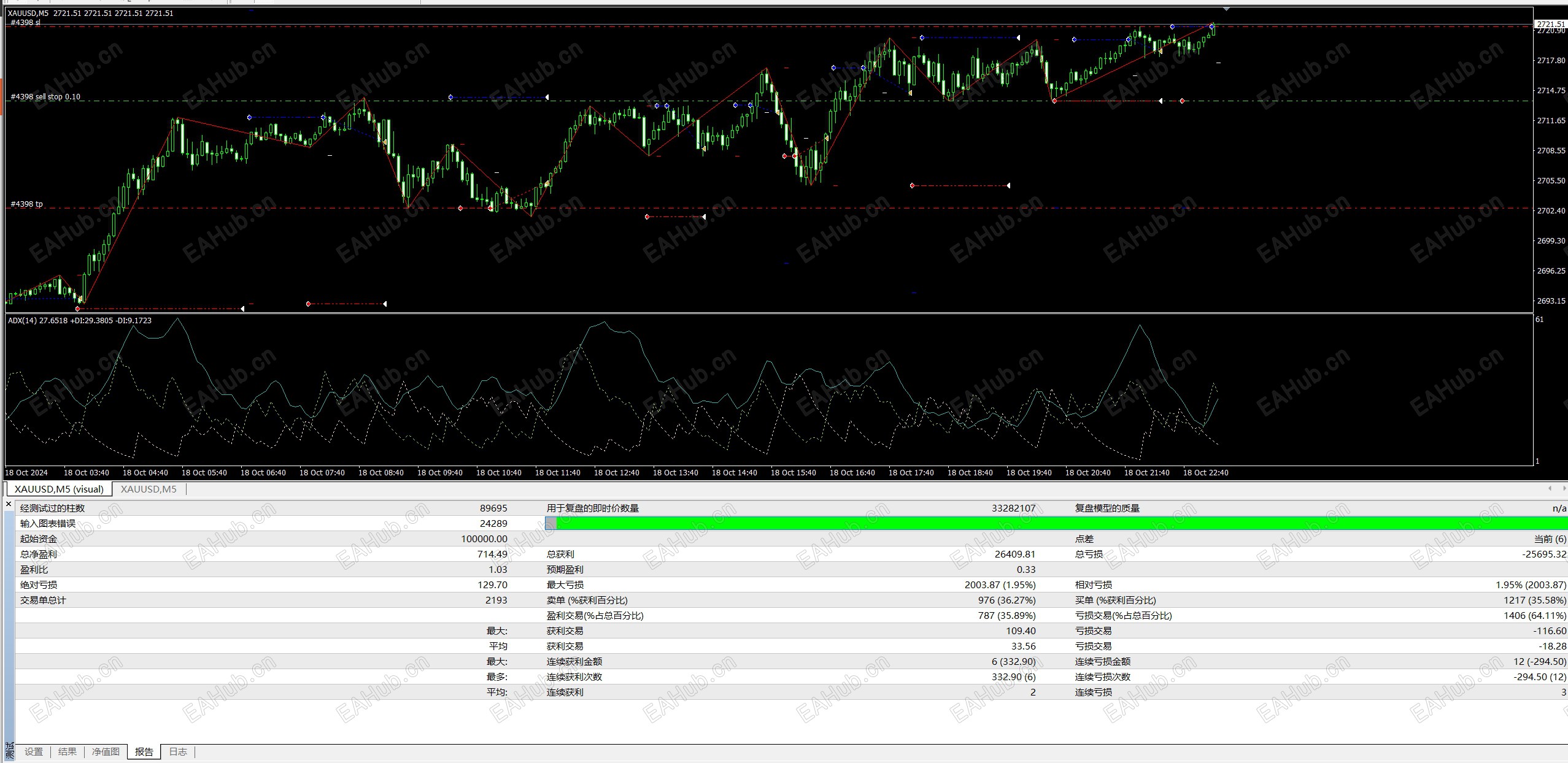Select the initial deposit value 100000.00
This screenshot has height=763, width=1568.
click(x=484, y=539)
